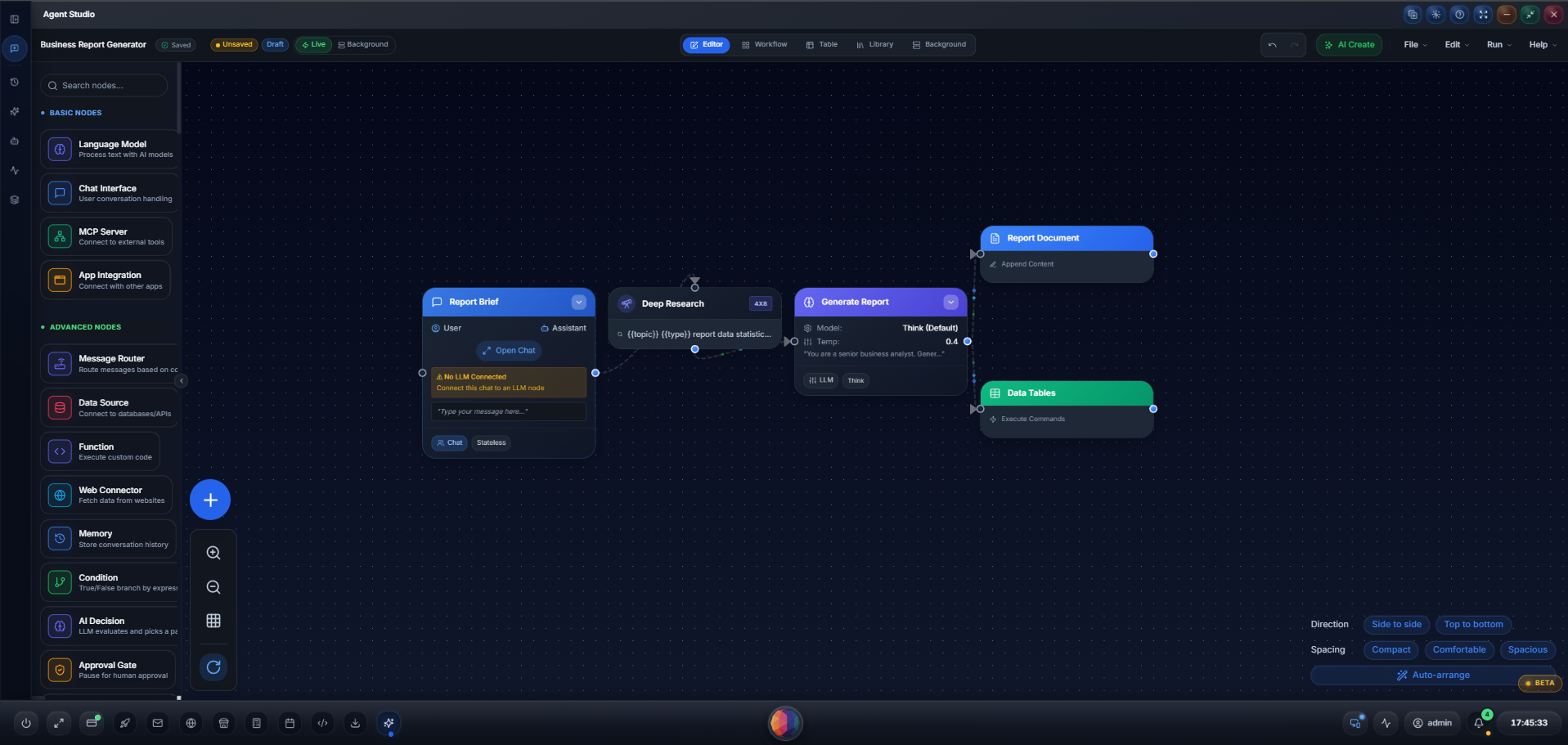Click the power icon in the dock

[26, 723]
